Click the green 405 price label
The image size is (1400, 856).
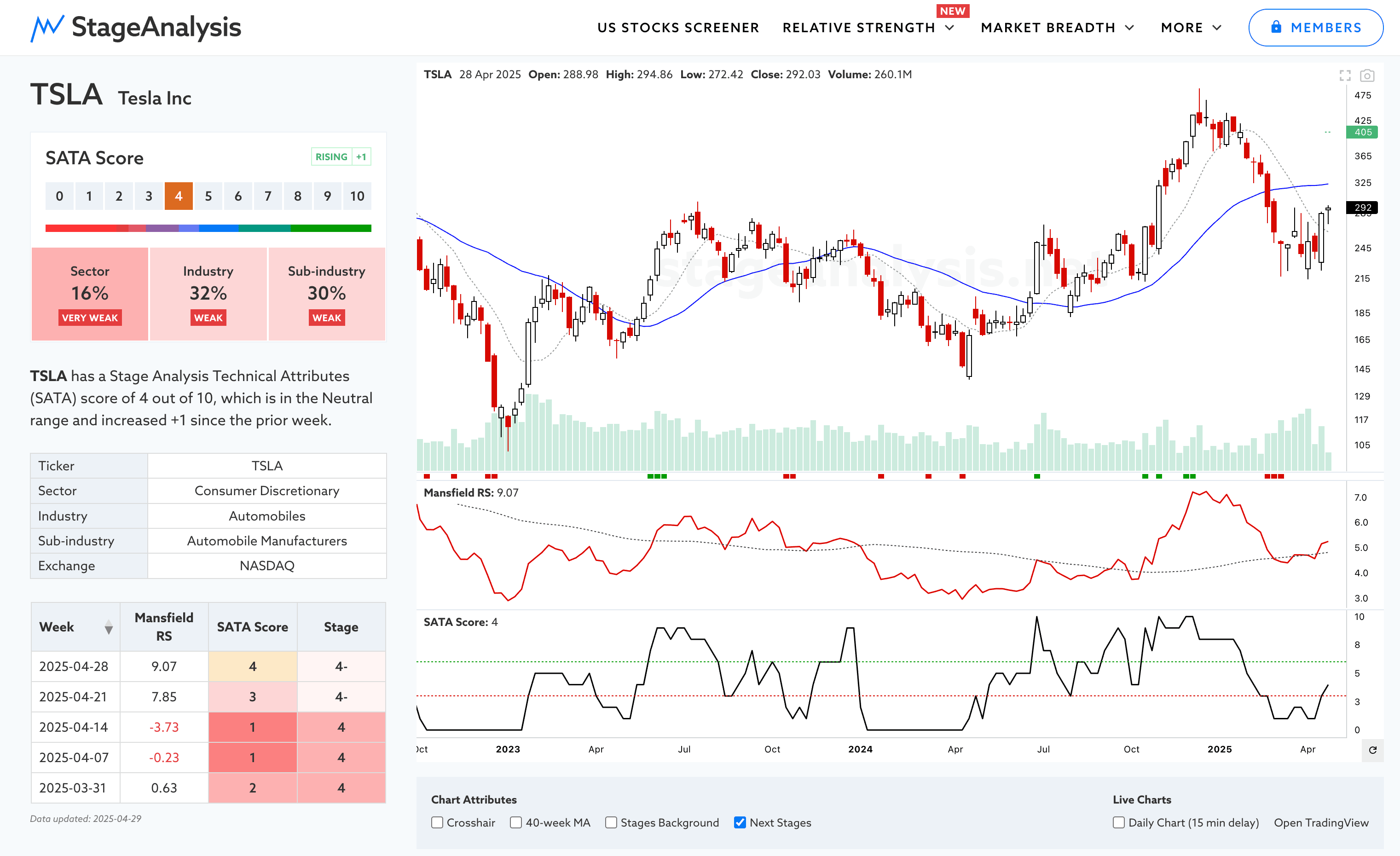tap(1363, 133)
